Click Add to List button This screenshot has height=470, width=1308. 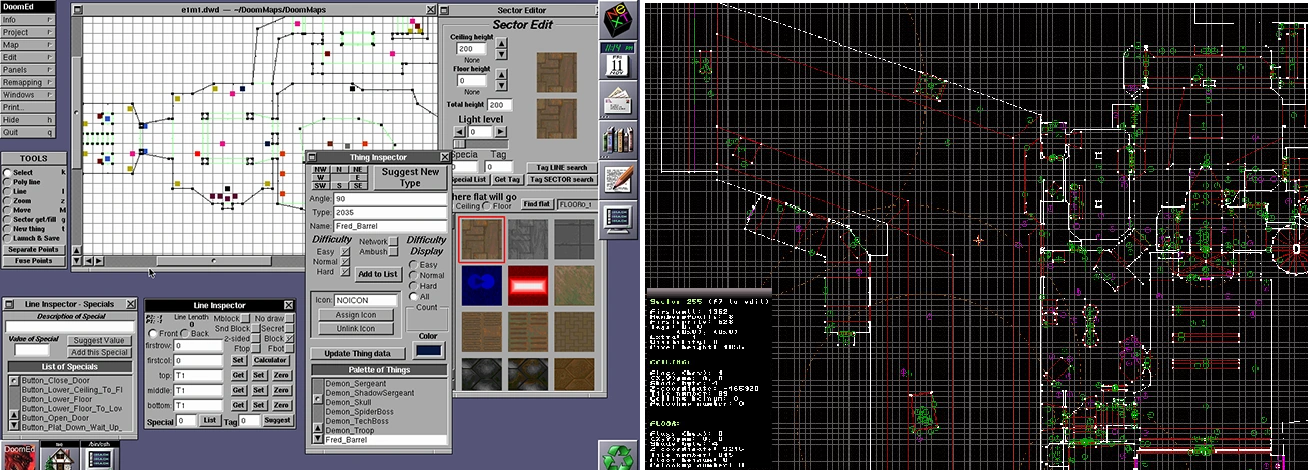(x=378, y=274)
